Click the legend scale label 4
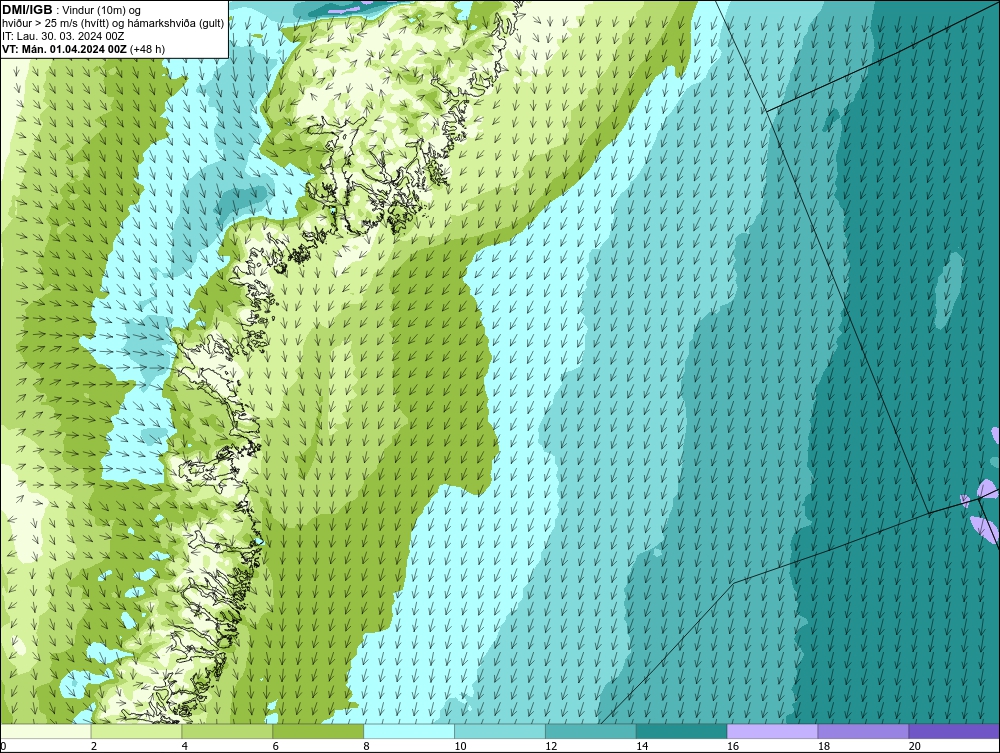Viewport: 1000px width, 753px height. point(185,746)
